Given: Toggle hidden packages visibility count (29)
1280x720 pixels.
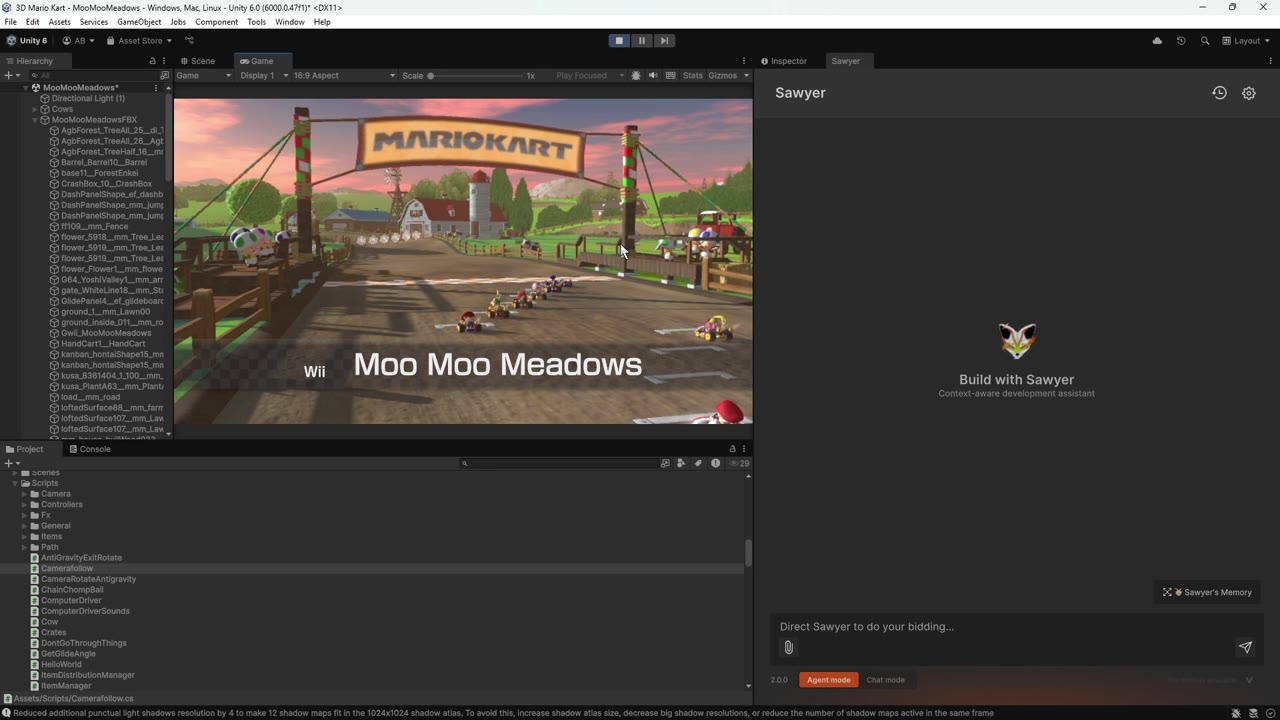Looking at the screenshot, I should tap(740, 463).
